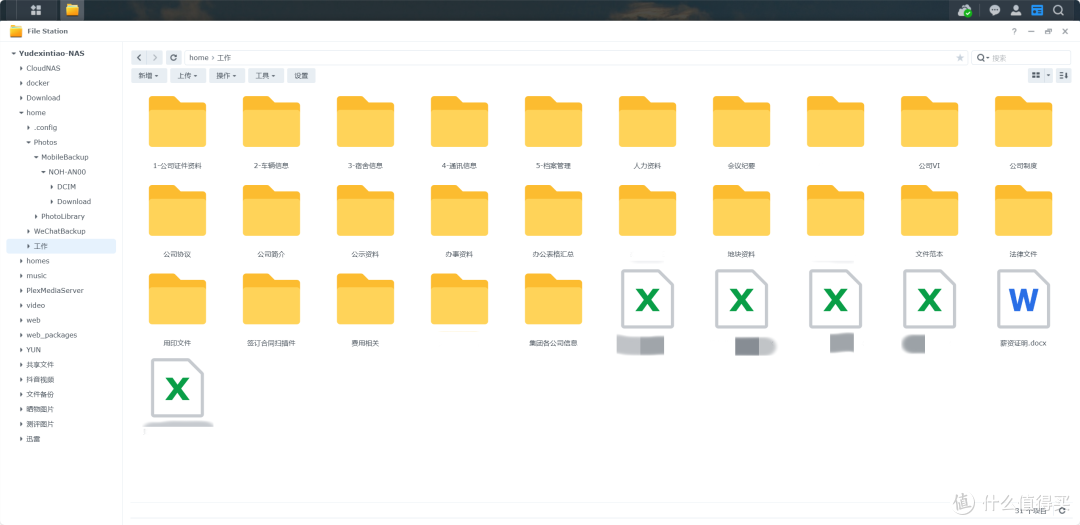Refresh the current folder listing
The width and height of the screenshot is (1080, 525).
coord(174,58)
